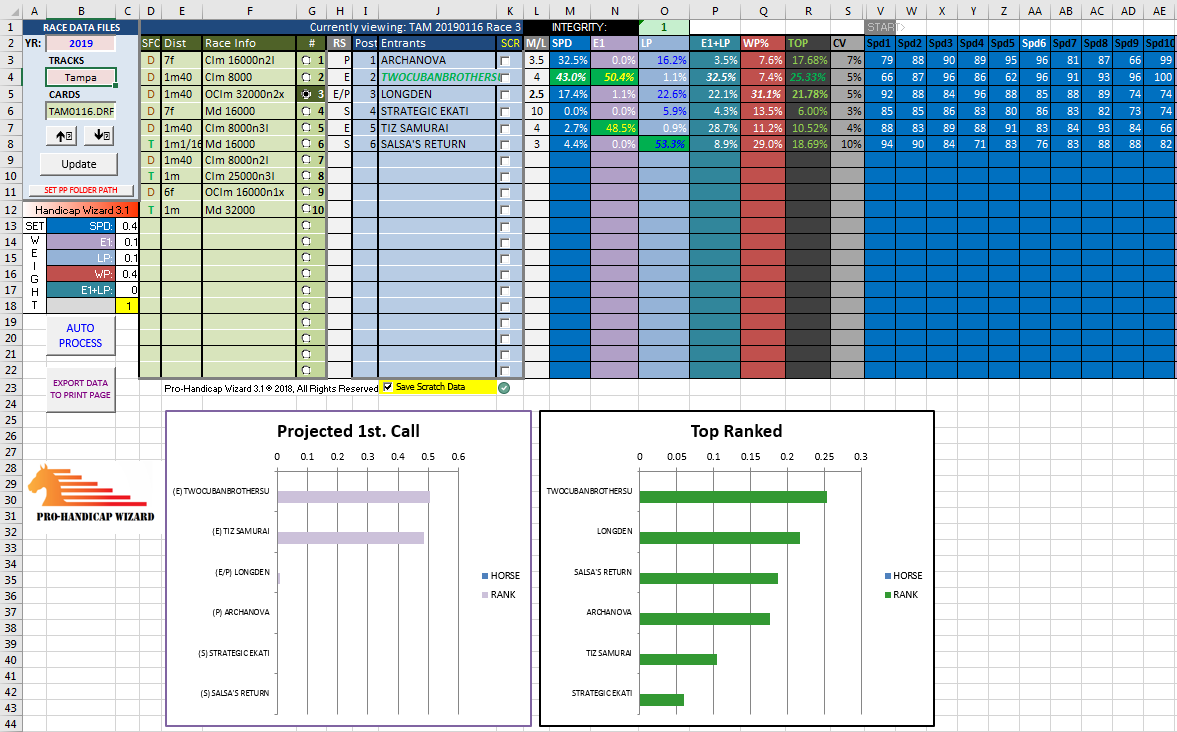
Task: Click the SET PP FOLDER PATH button
Action: tap(79, 190)
